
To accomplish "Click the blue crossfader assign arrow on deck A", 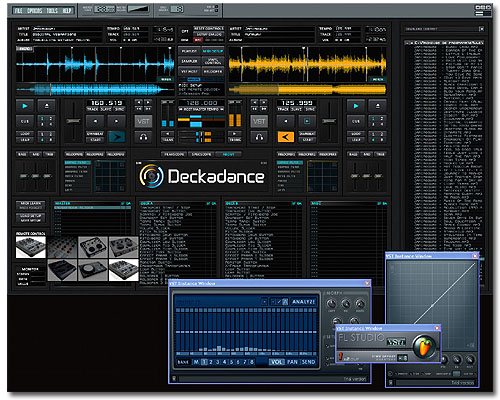I will (x=117, y=137).
